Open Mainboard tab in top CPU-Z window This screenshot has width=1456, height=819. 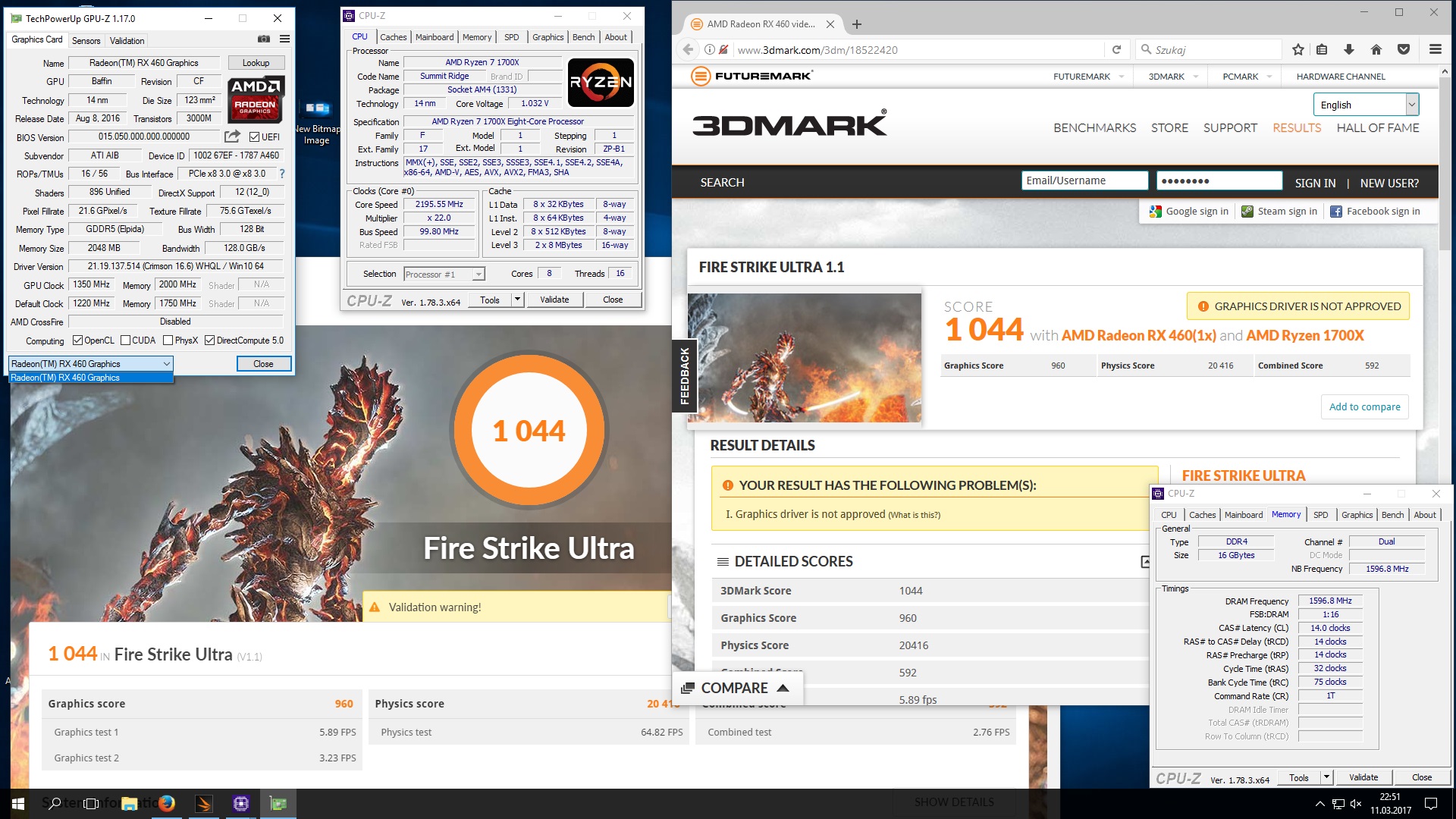pos(435,37)
